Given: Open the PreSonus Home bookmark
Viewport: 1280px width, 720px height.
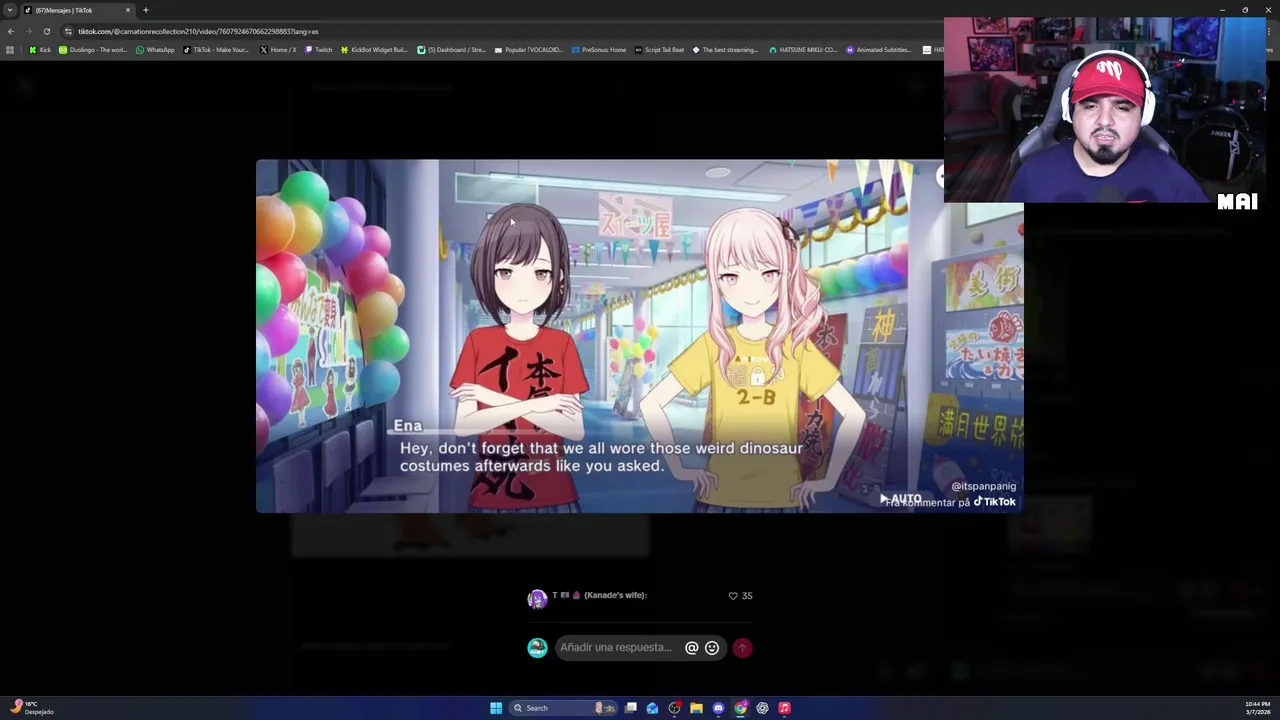Looking at the screenshot, I should coord(599,50).
